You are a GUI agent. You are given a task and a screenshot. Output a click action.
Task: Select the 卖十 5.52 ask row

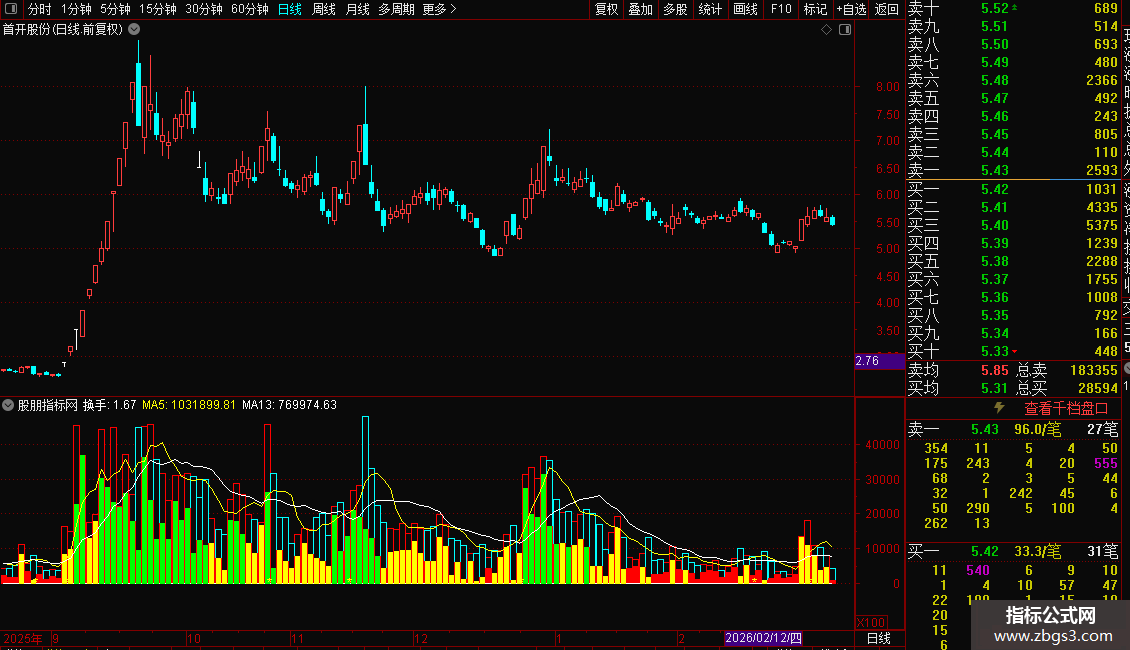click(1013, 9)
